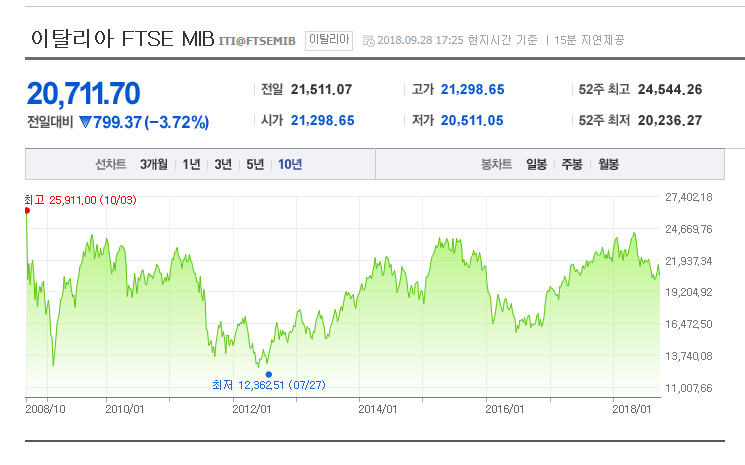Switch to 주봉 candlestick chart
This screenshot has width=745, height=465.
(x=572, y=164)
